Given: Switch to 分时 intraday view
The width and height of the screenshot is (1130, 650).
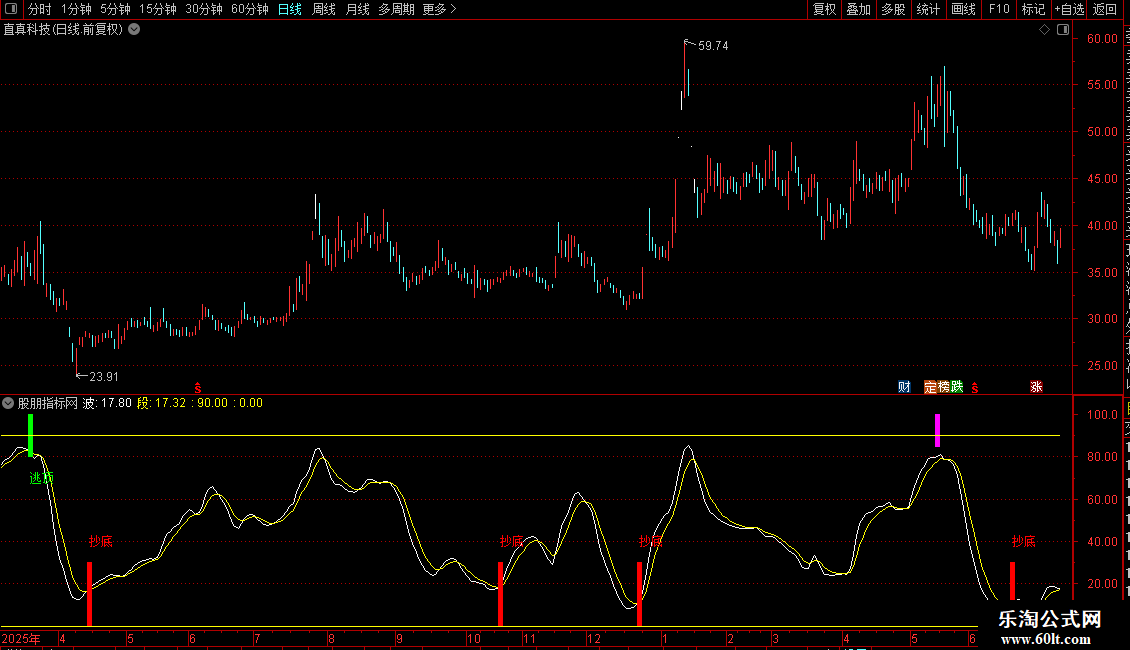Looking at the screenshot, I should click(40, 9).
